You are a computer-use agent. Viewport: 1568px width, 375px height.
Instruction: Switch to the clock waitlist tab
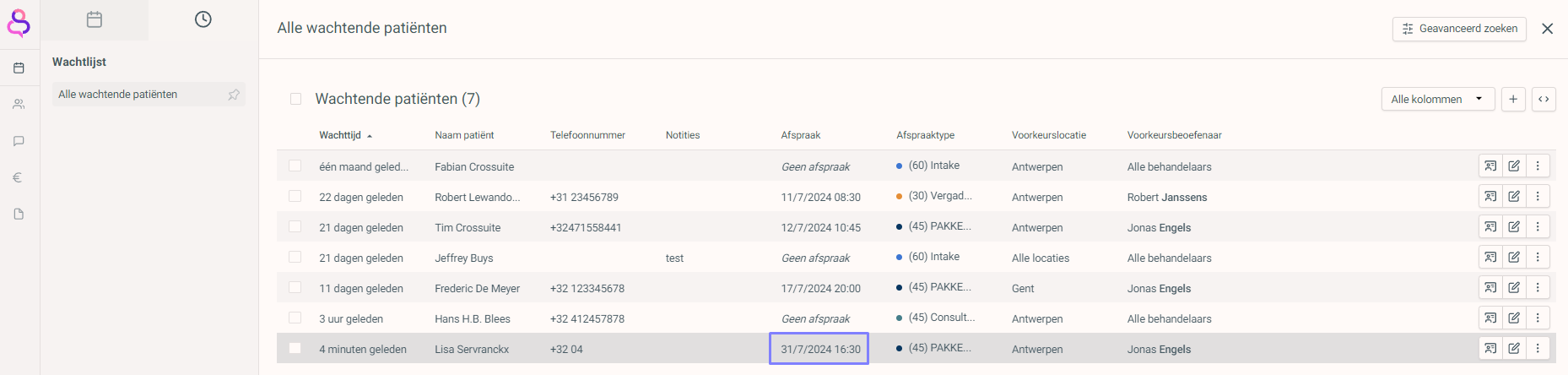tap(203, 19)
